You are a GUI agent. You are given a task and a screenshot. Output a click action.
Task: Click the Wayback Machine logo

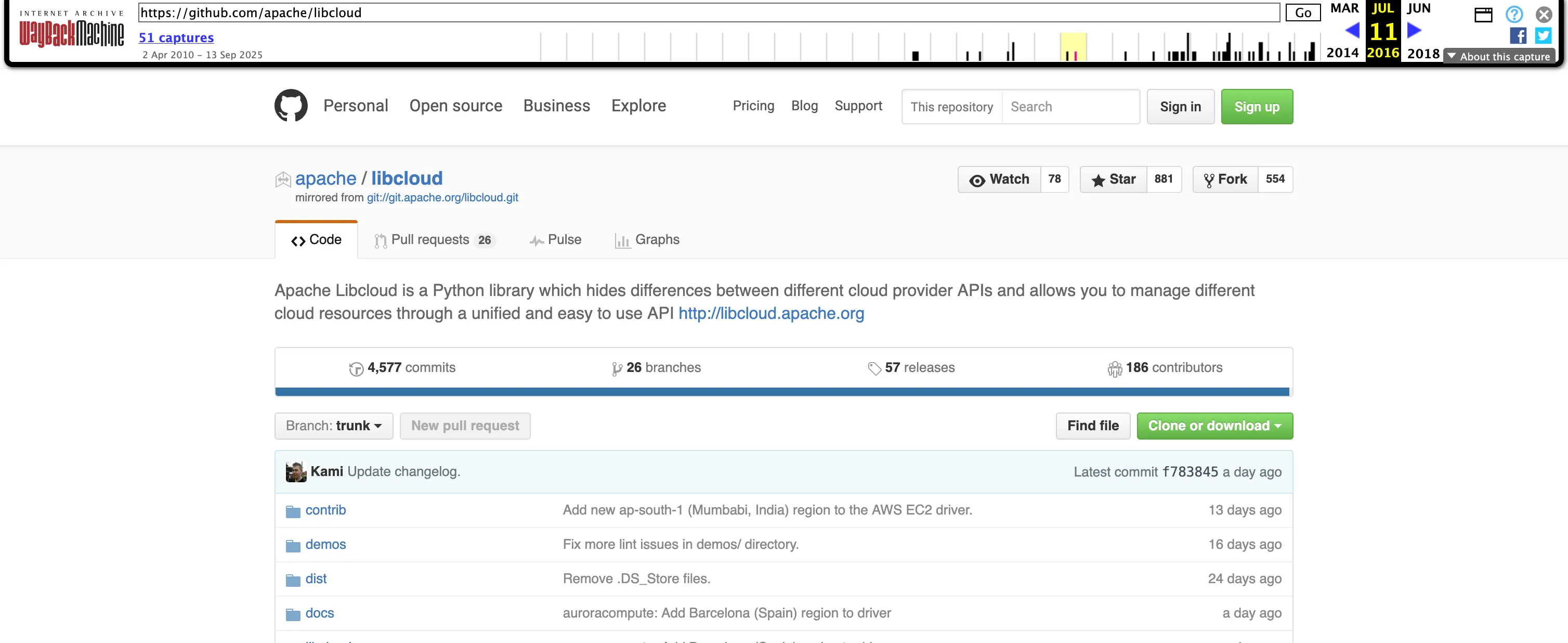click(71, 29)
